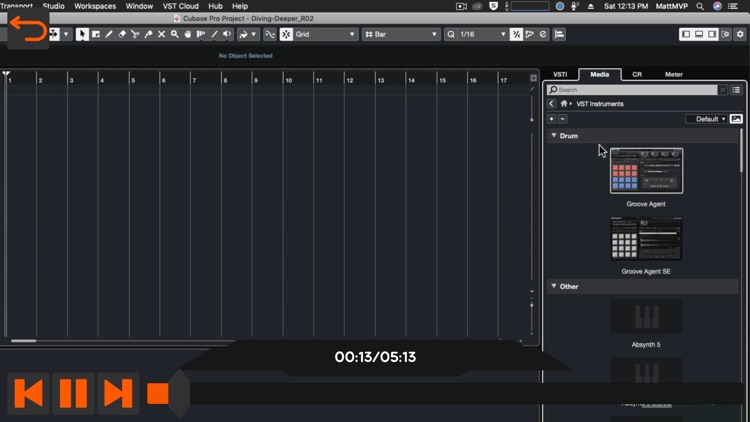Select the Groove Agent SE thumbnail

tap(646, 238)
